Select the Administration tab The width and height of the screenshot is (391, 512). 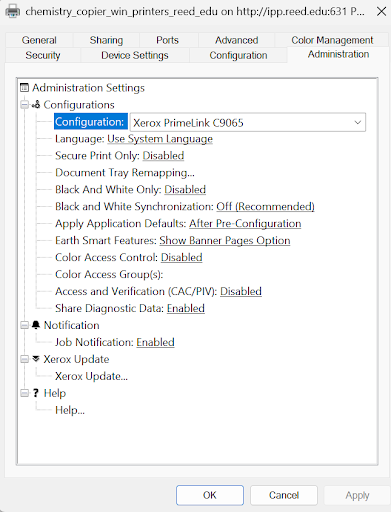(338, 54)
